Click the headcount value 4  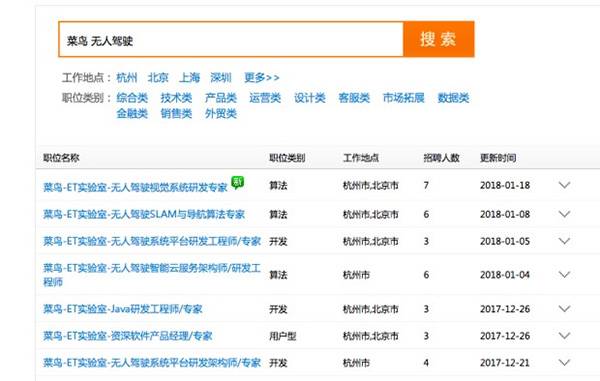click(426, 363)
